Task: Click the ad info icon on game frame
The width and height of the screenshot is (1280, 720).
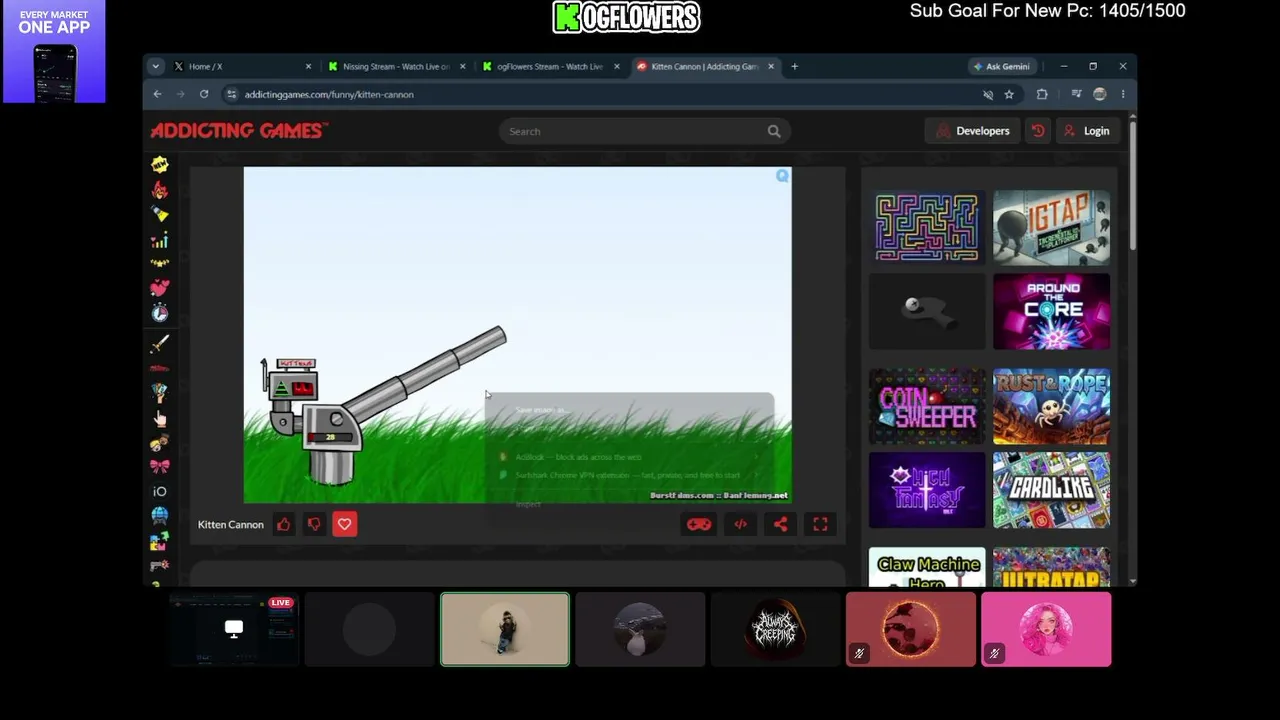Action: (782, 176)
